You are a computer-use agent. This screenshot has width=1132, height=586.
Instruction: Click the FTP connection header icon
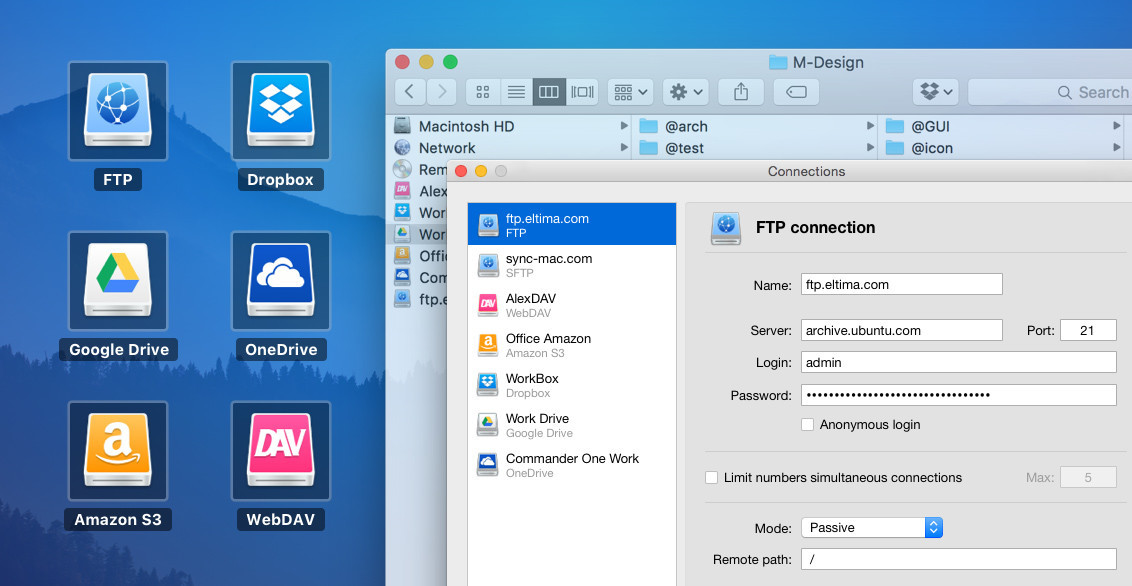pos(726,227)
